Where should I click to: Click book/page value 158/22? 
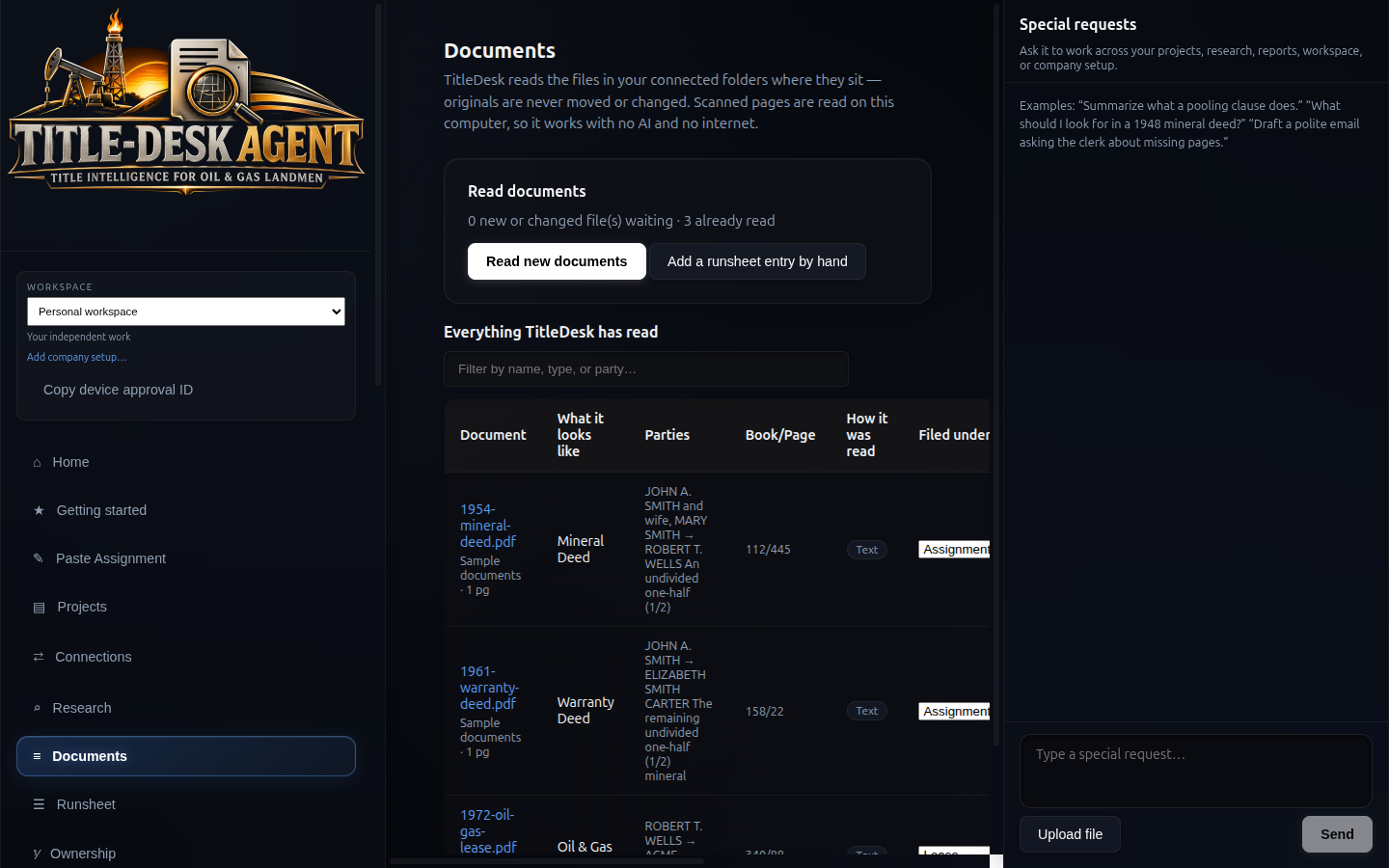[764, 711]
